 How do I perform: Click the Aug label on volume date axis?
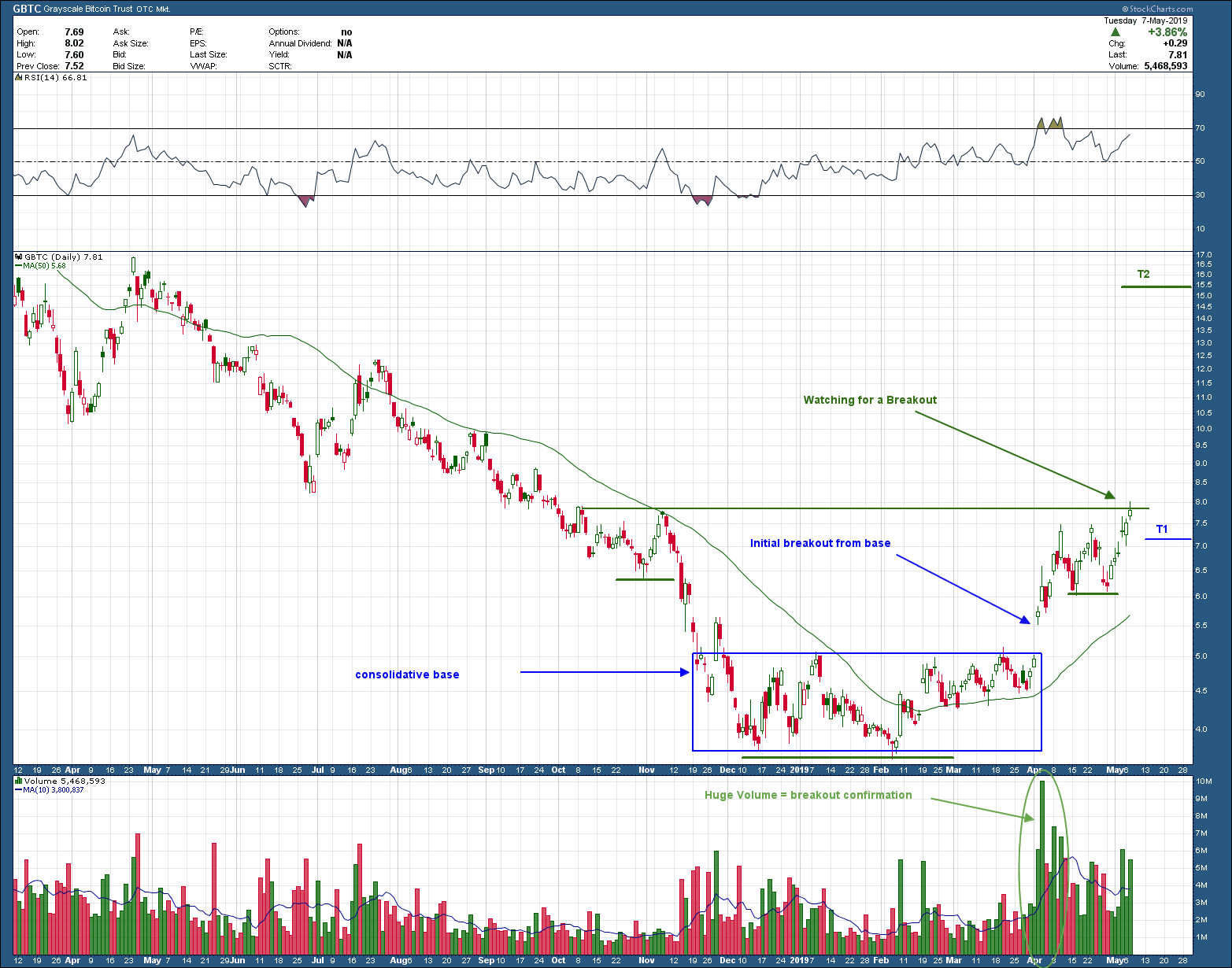tap(401, 960)
